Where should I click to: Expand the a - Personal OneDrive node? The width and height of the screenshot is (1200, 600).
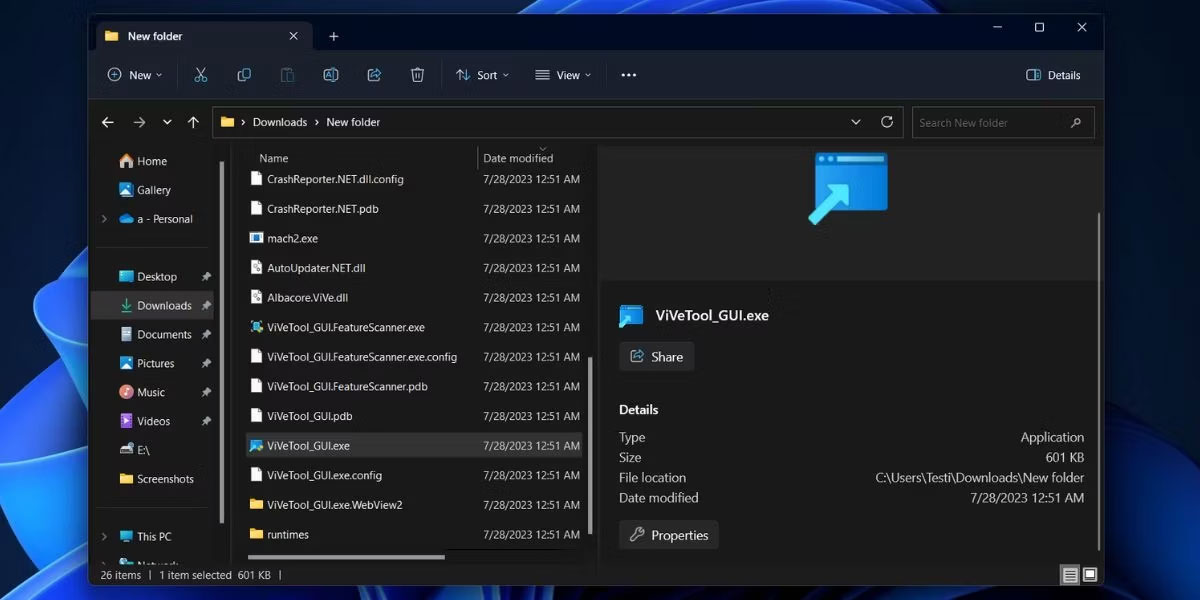tap(104, 219)
